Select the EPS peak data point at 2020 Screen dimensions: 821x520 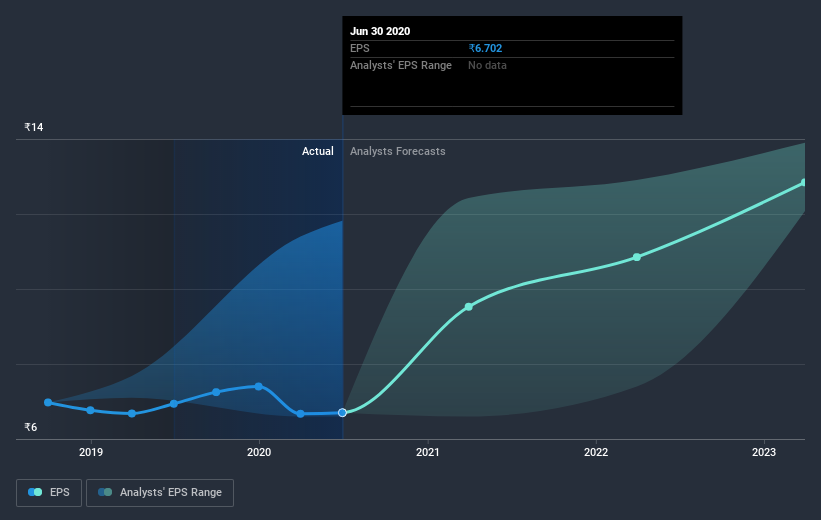point(259,386)
